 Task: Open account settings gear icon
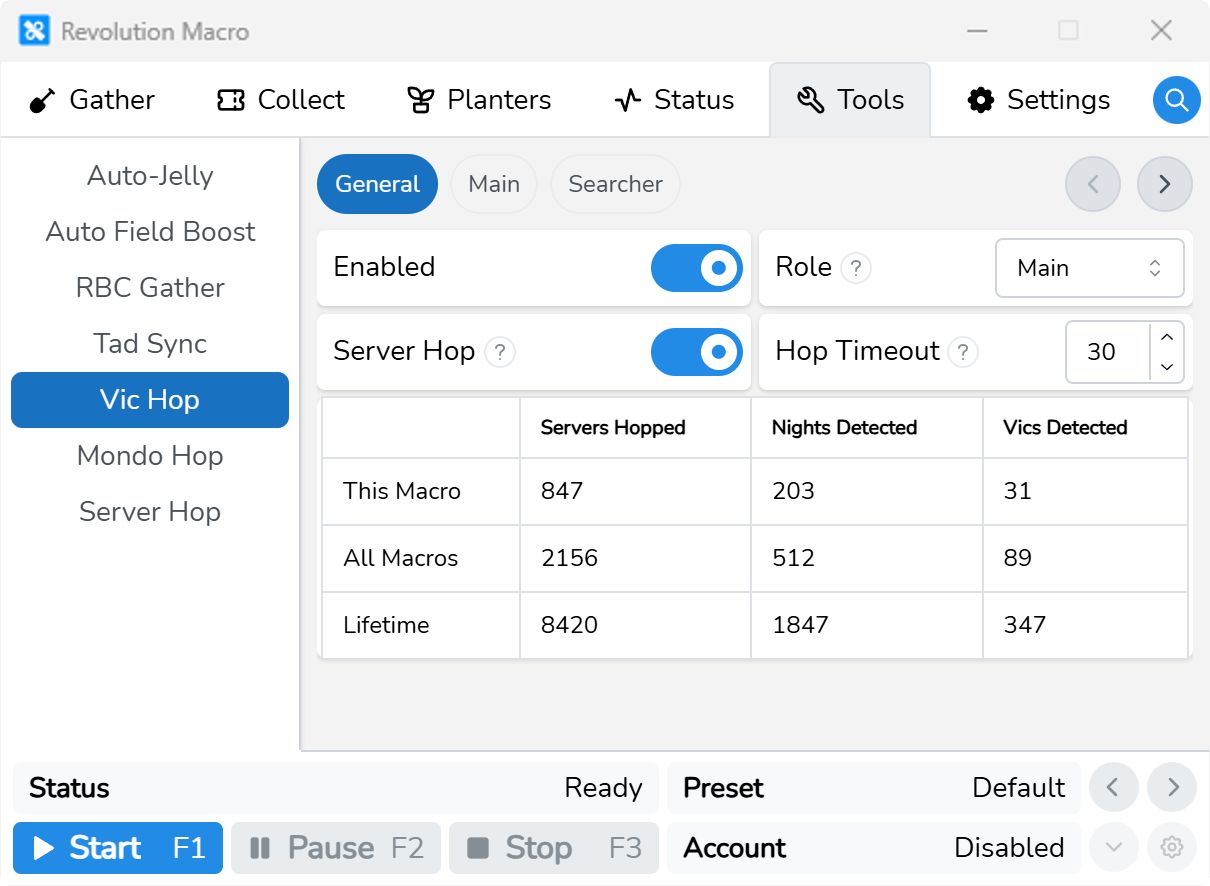coord(1172,848)
